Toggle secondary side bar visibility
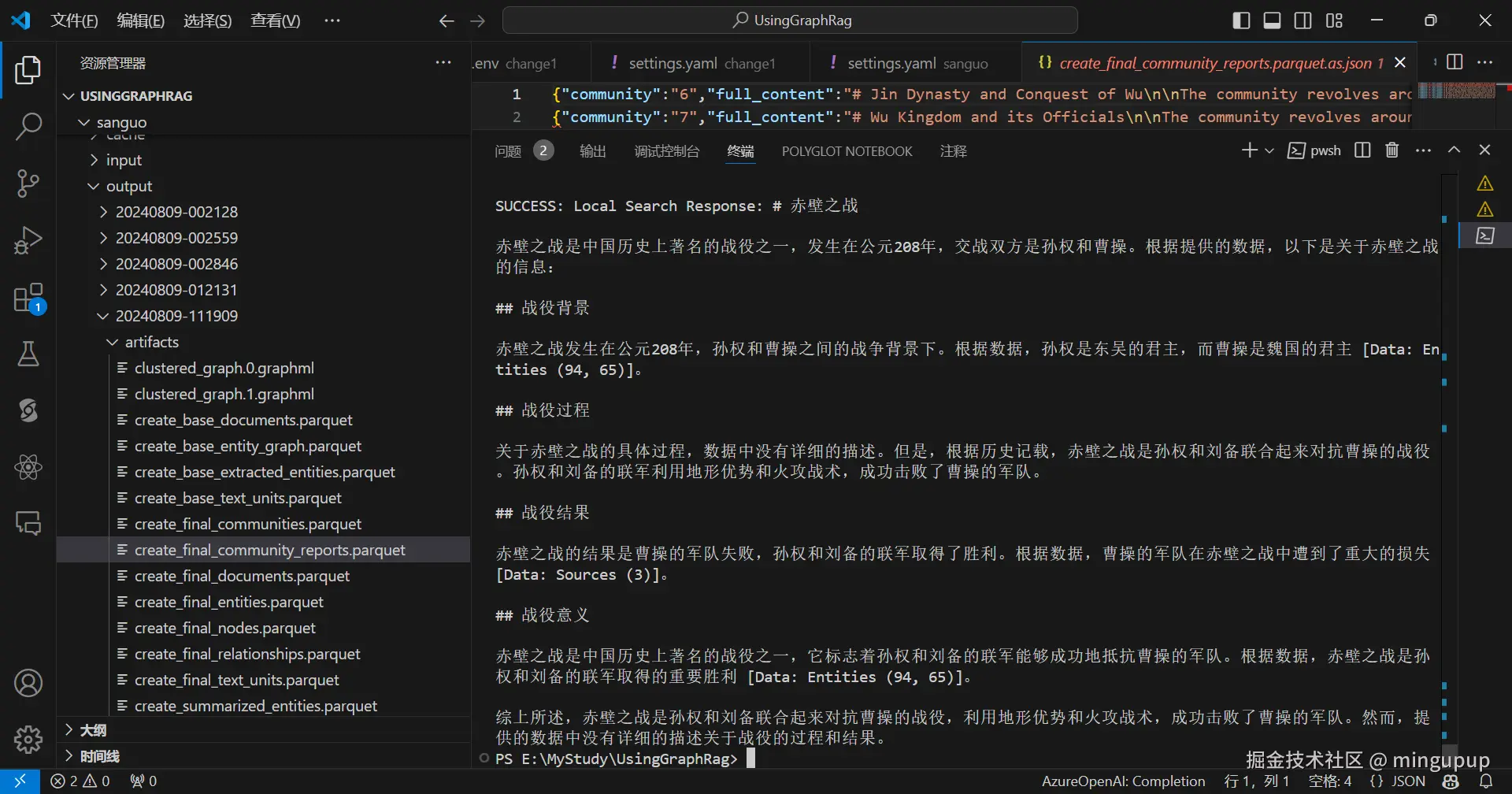The width and height of the screenshot is (1512, 794). (1303, 20)
